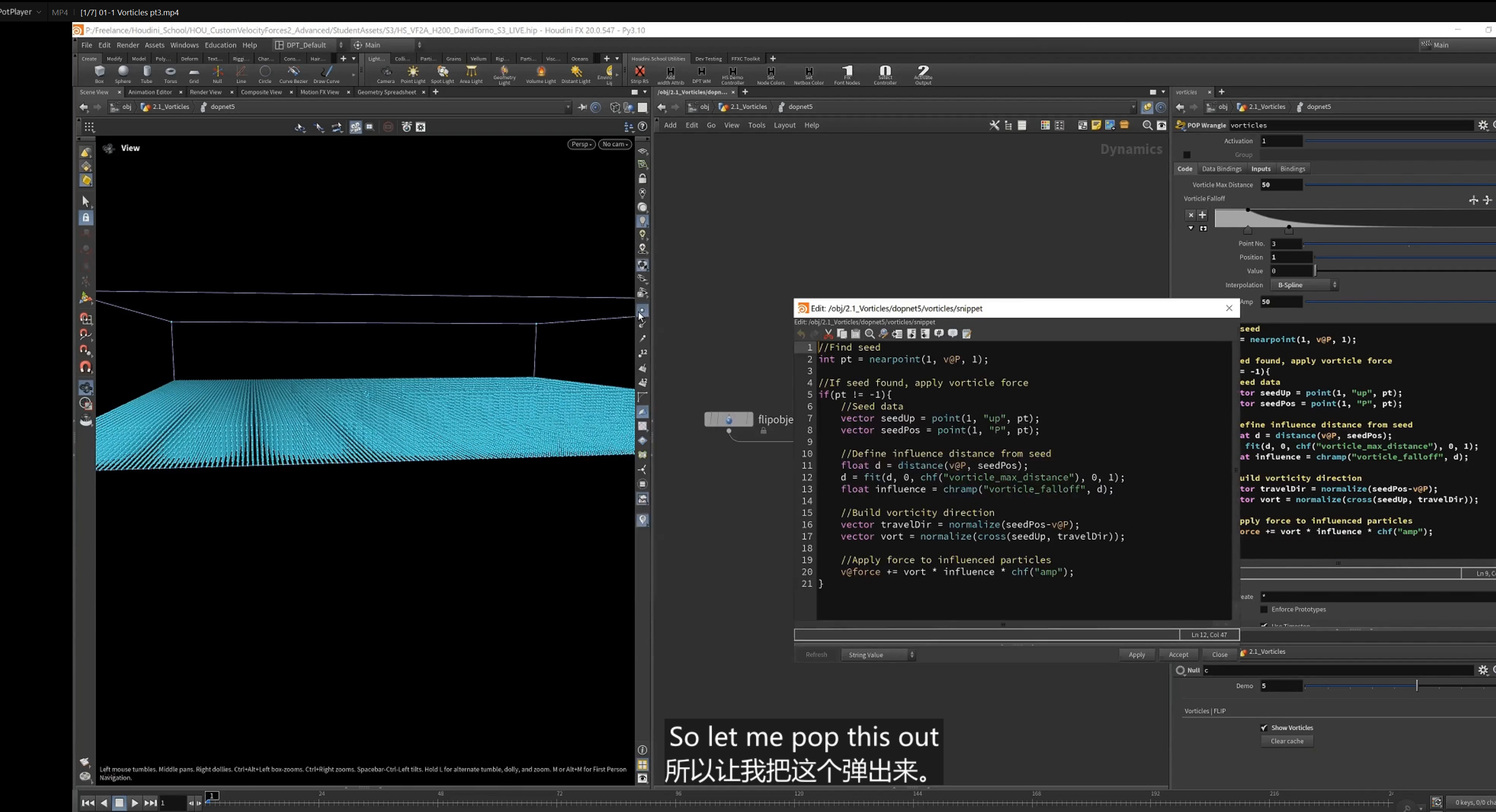
Task: Open Create shelf set arrow menu
Action: pyautogui.click(x=353, y=59)
